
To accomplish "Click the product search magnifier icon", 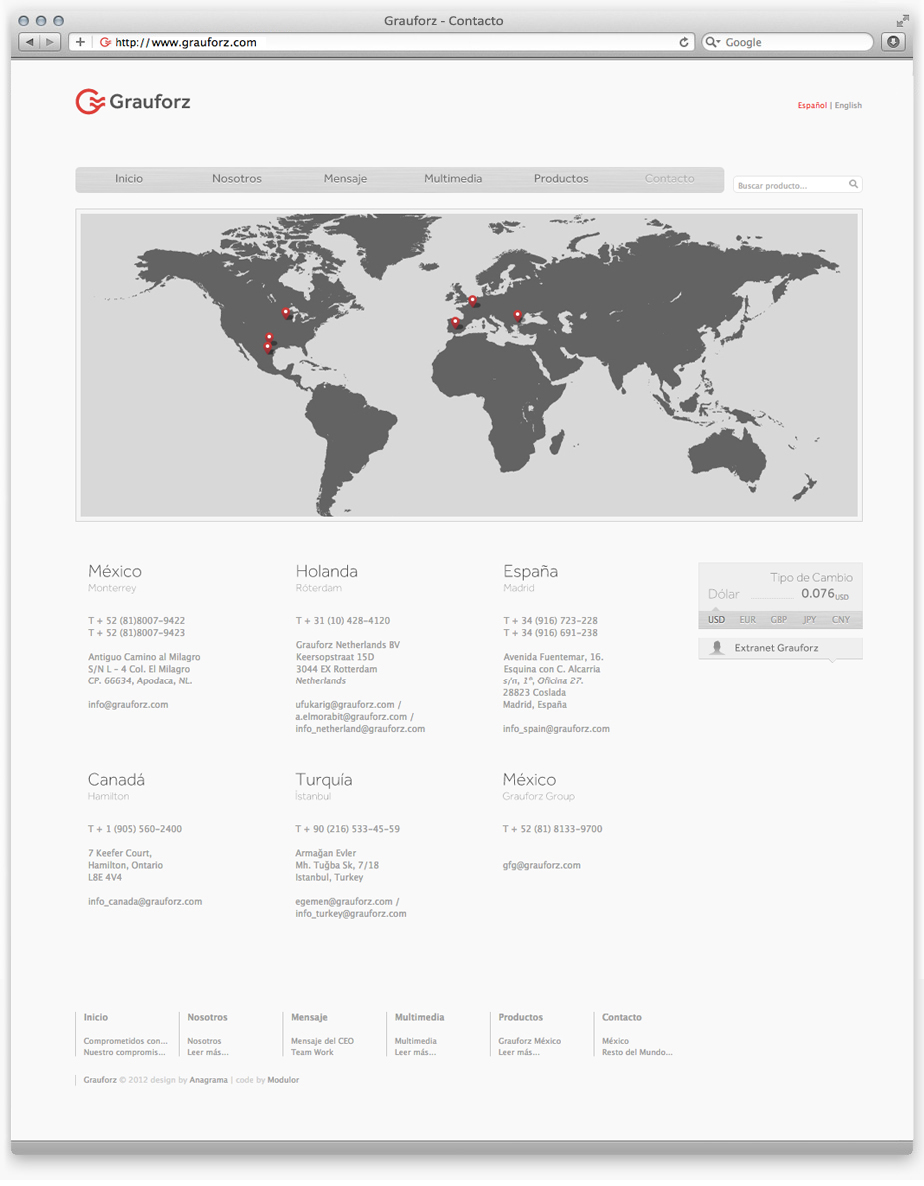I will pyautogui.click(x=853, y=184).
